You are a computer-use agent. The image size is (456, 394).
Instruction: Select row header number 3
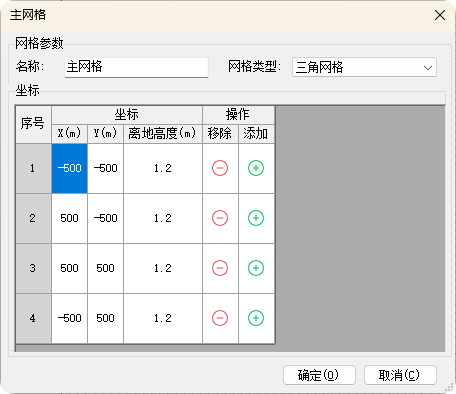point(33,268)
